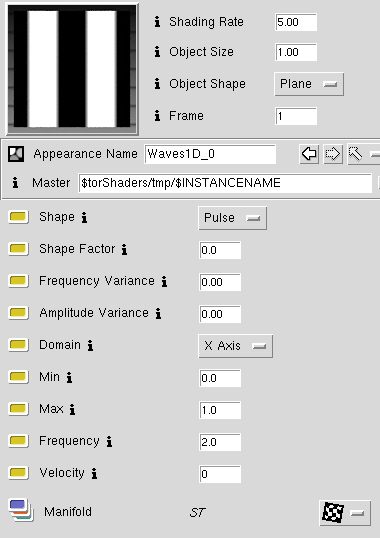Click the forward dashed arrow icon
This screenshot has height=538, width=380.
point(333,154)
